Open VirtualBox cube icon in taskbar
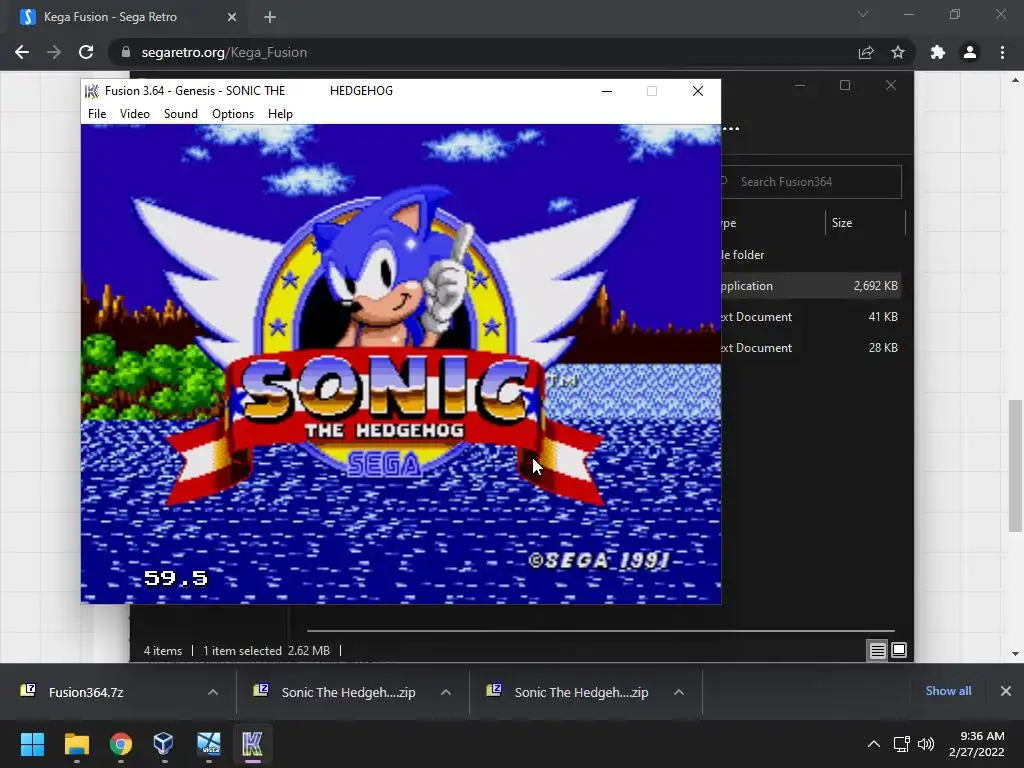Viewport: 1024px width, 768px height. (164, 744)
